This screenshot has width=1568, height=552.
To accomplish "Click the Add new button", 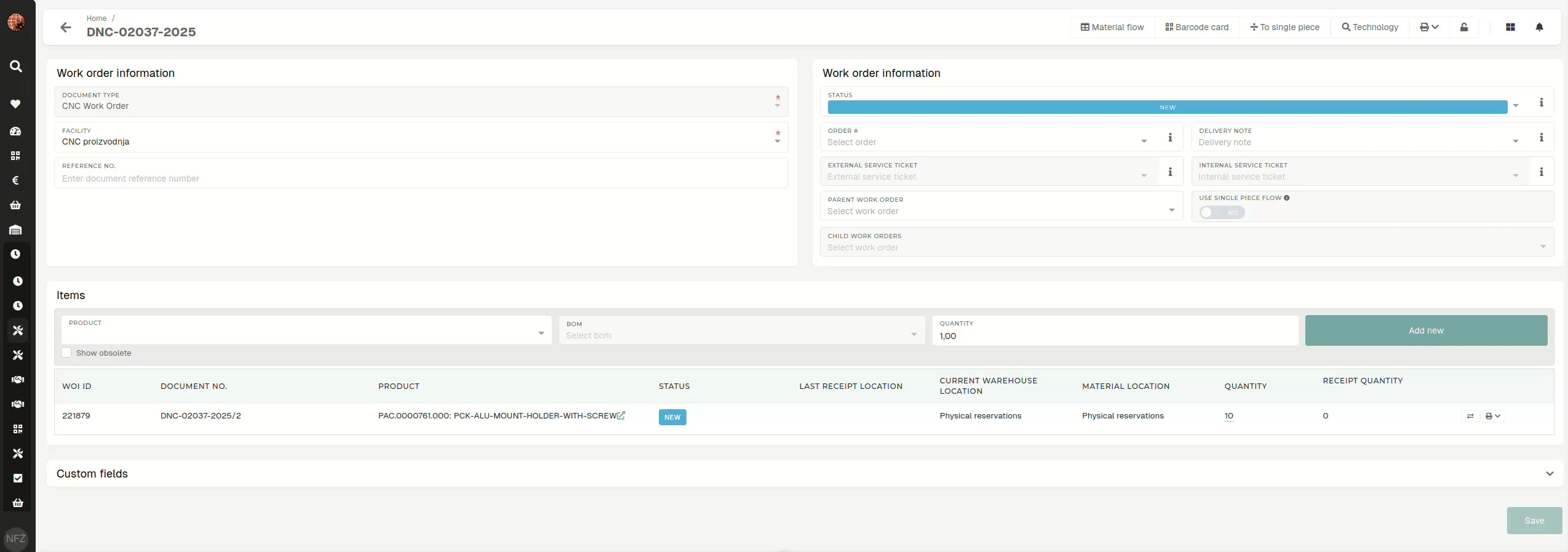I will pyautogui.click(x=1426, y=330).
